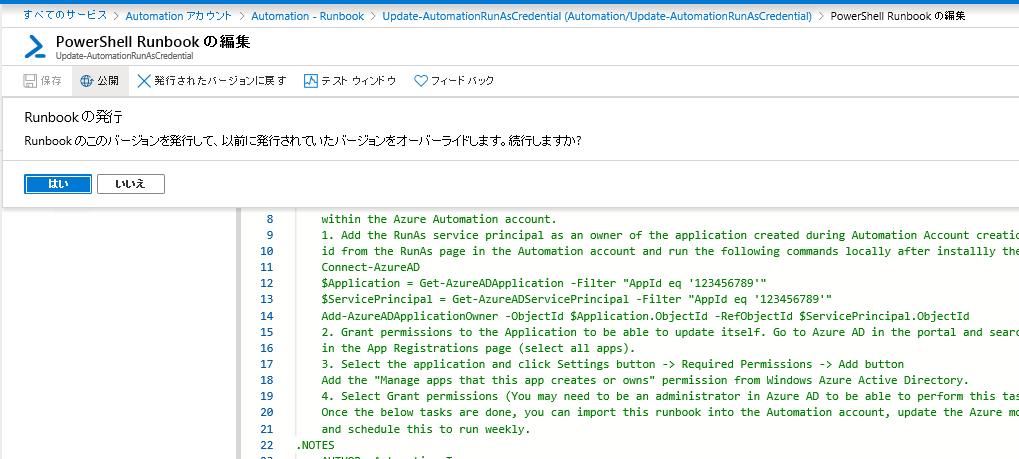1019x459 pixels.
Task: Click 'id from the RunAs page' line
Action: [670, 251]
